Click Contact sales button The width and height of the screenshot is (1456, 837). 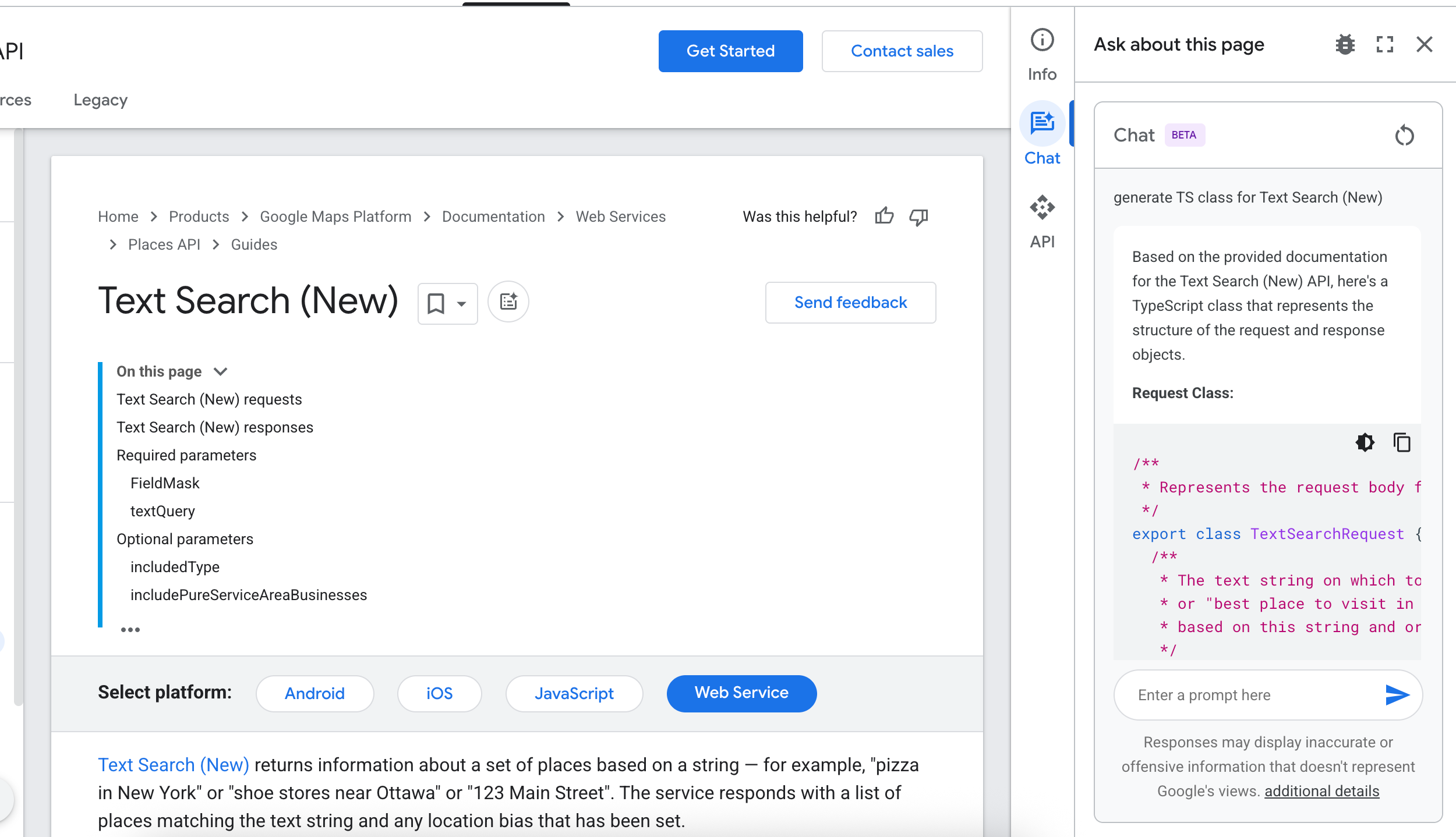(x=902, y=51)
